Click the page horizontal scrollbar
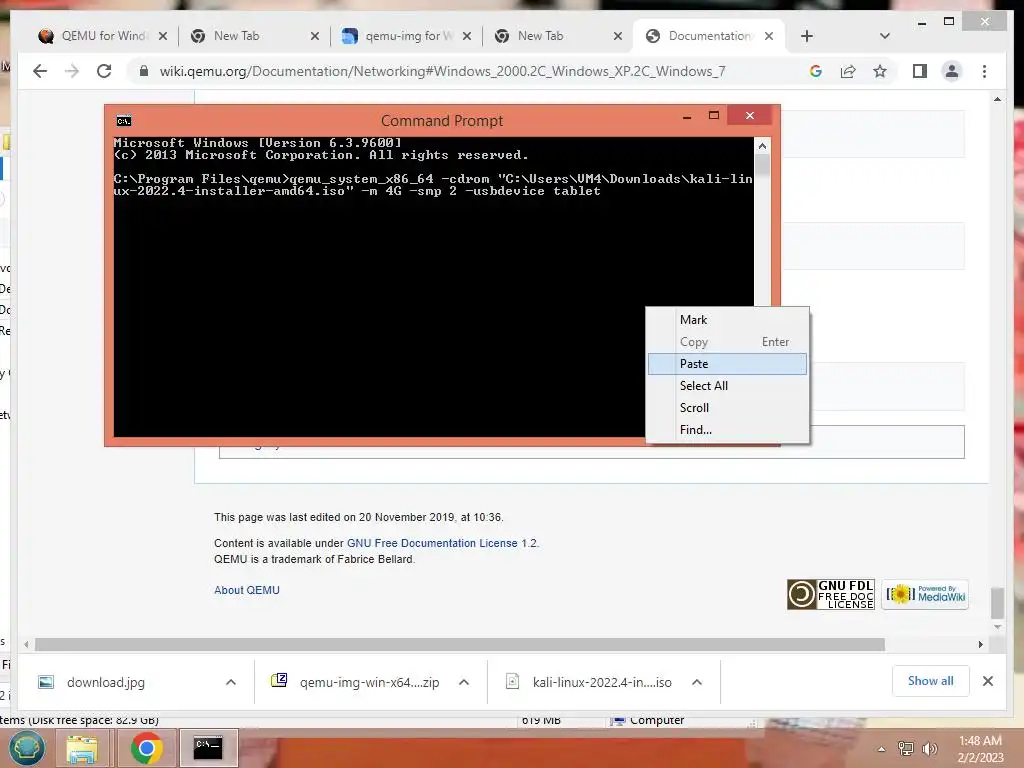Viewport: 1024px width, 768px height. coord(460,645)
